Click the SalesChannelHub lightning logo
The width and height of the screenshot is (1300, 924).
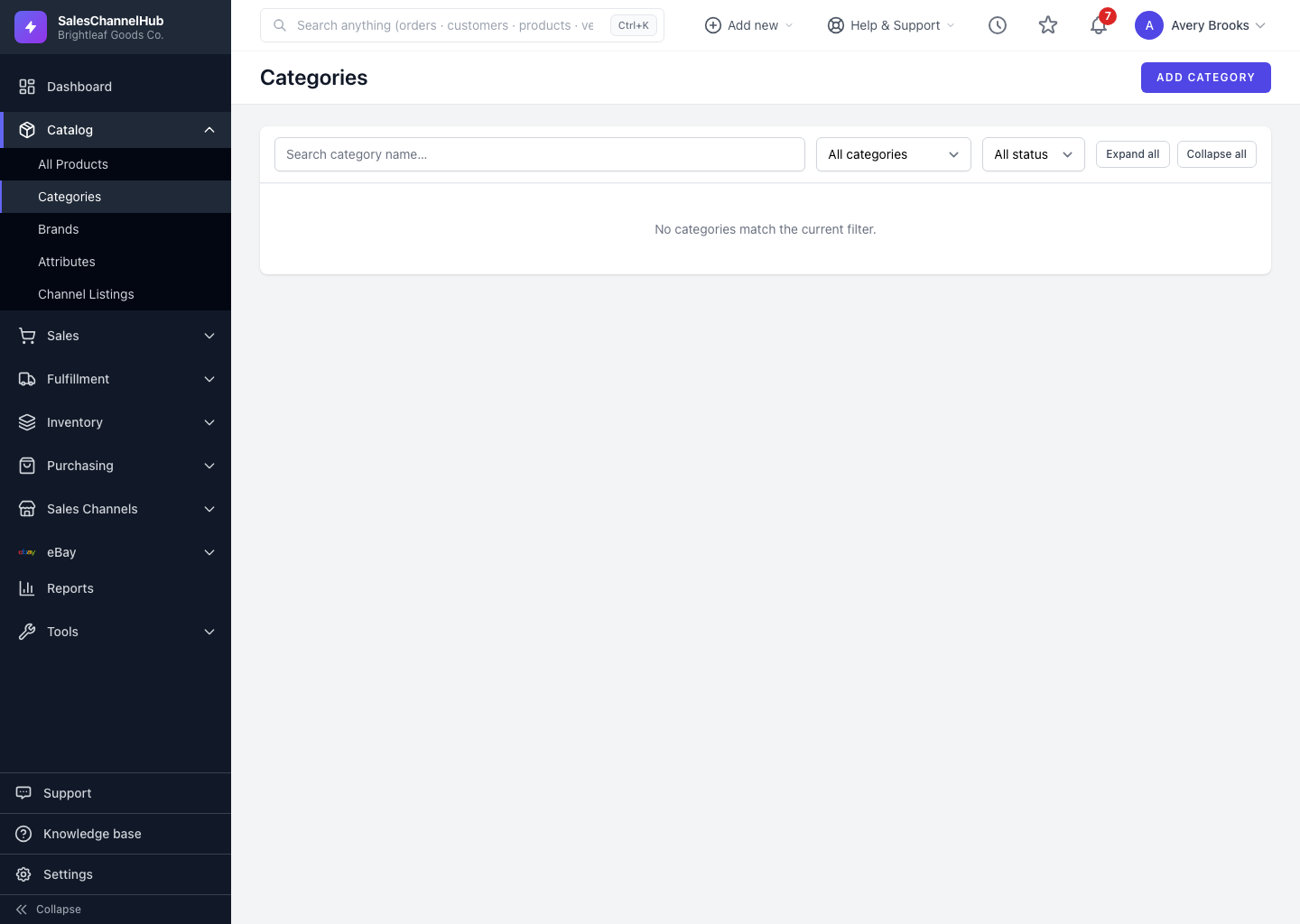(31, 27)
